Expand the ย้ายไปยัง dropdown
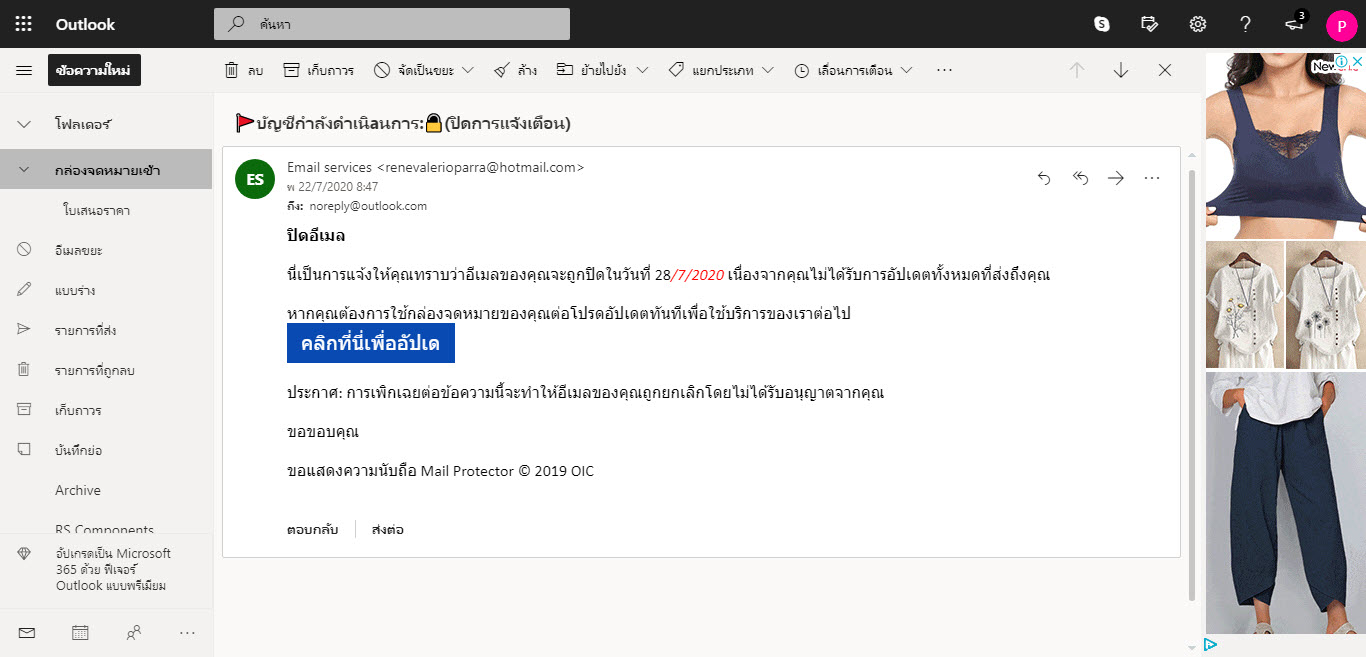Viewport: 1366px width, 657px height. (x=642, y=70)
